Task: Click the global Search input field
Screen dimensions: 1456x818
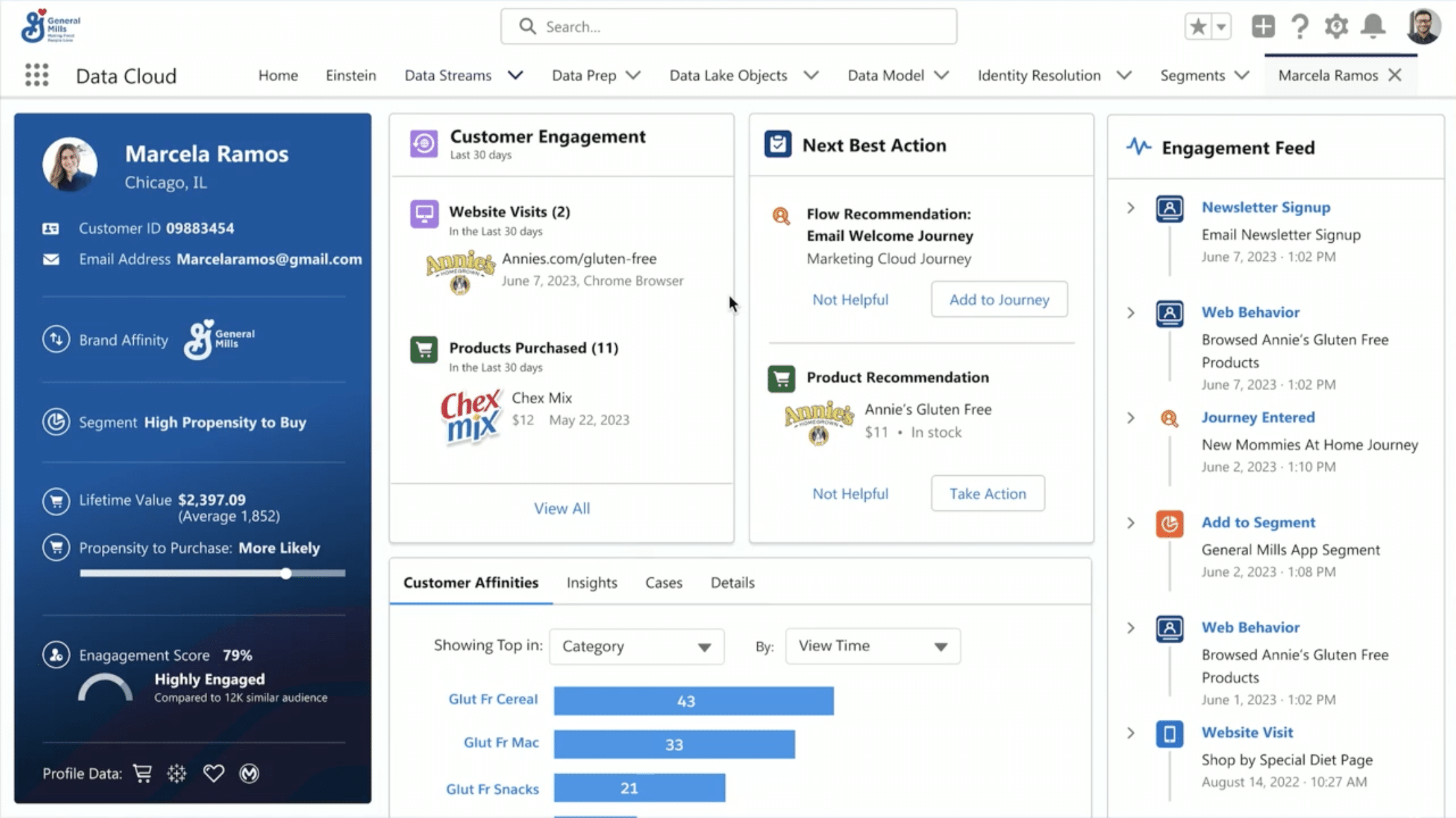Action: tap(727, 27)
